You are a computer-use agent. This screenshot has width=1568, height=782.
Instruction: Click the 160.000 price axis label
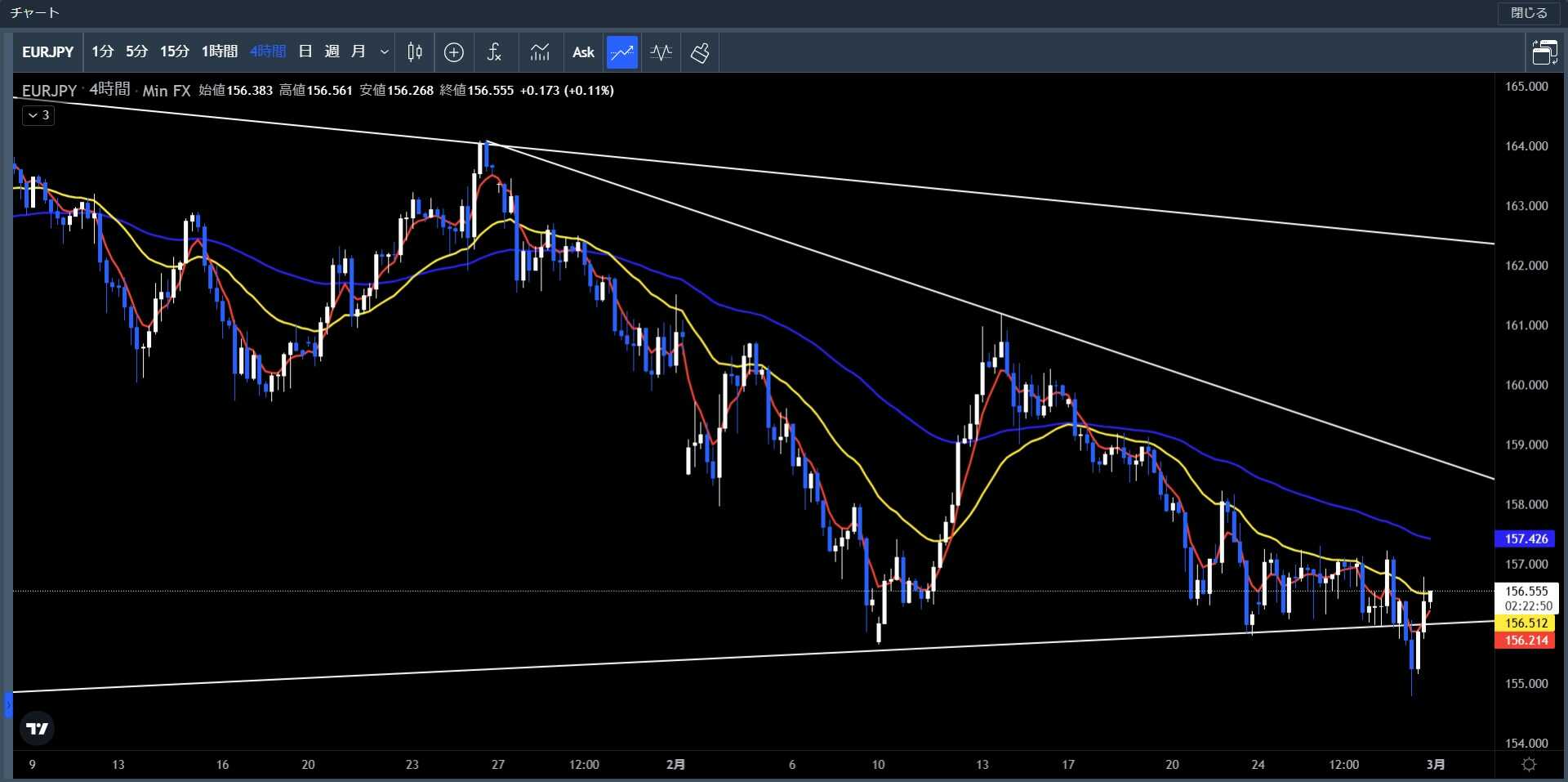tap(1526, 385)
